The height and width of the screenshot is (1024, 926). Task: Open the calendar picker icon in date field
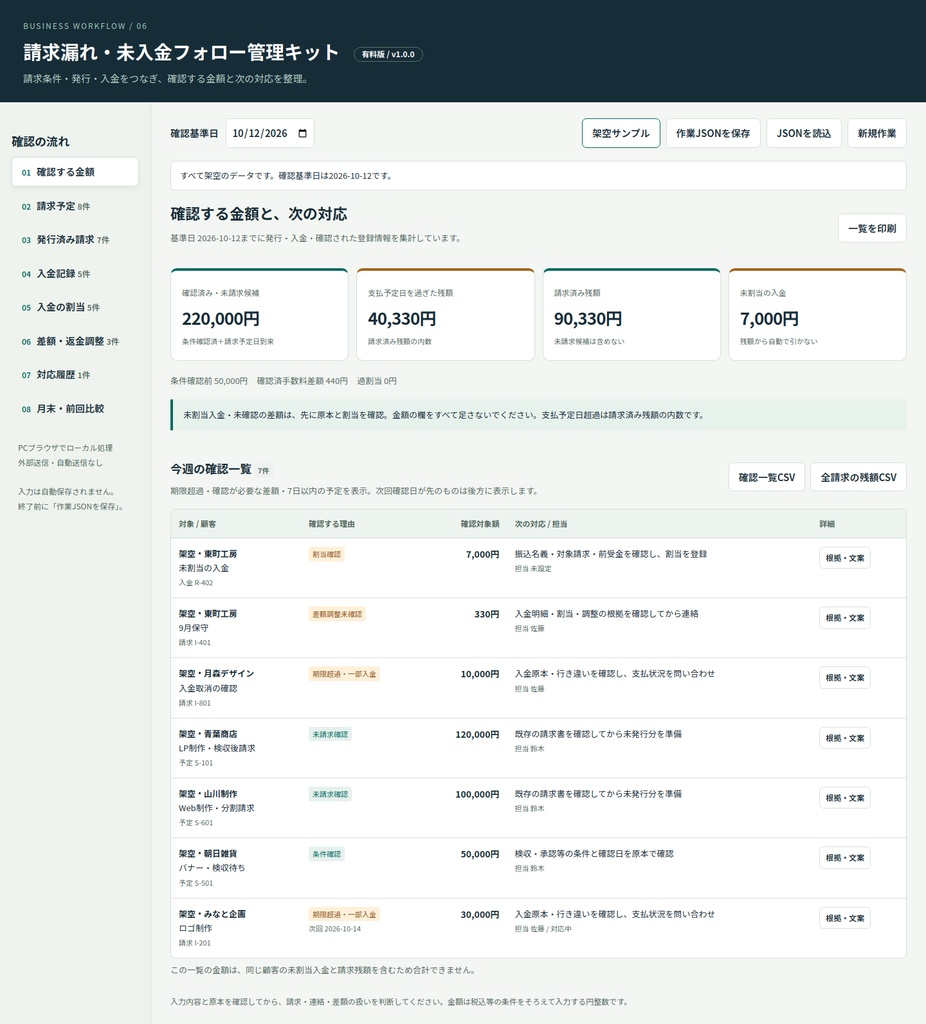pyautogui.click(x=302, y=133)
